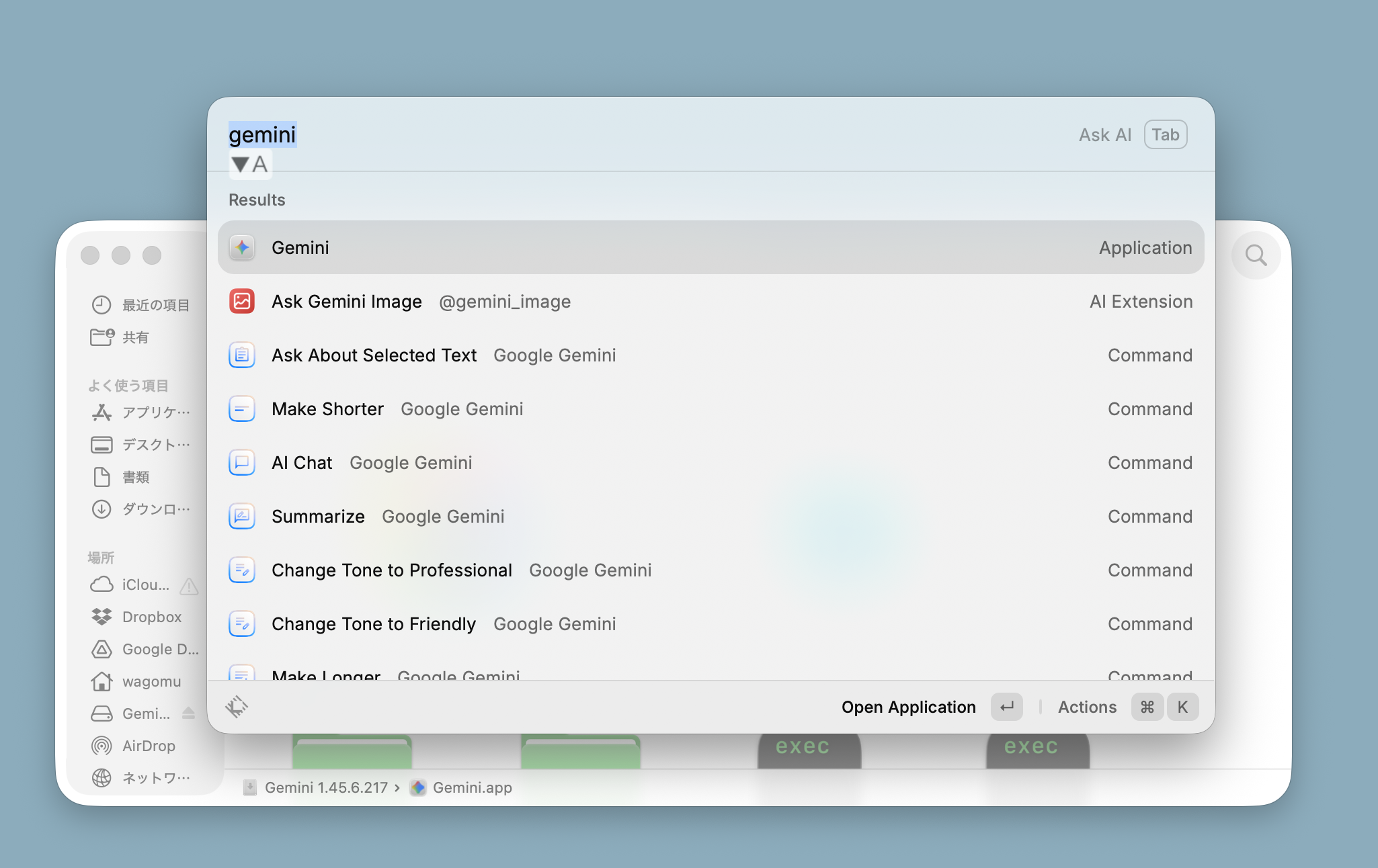Eject the Gemi... mounted disk

(188, 713)
